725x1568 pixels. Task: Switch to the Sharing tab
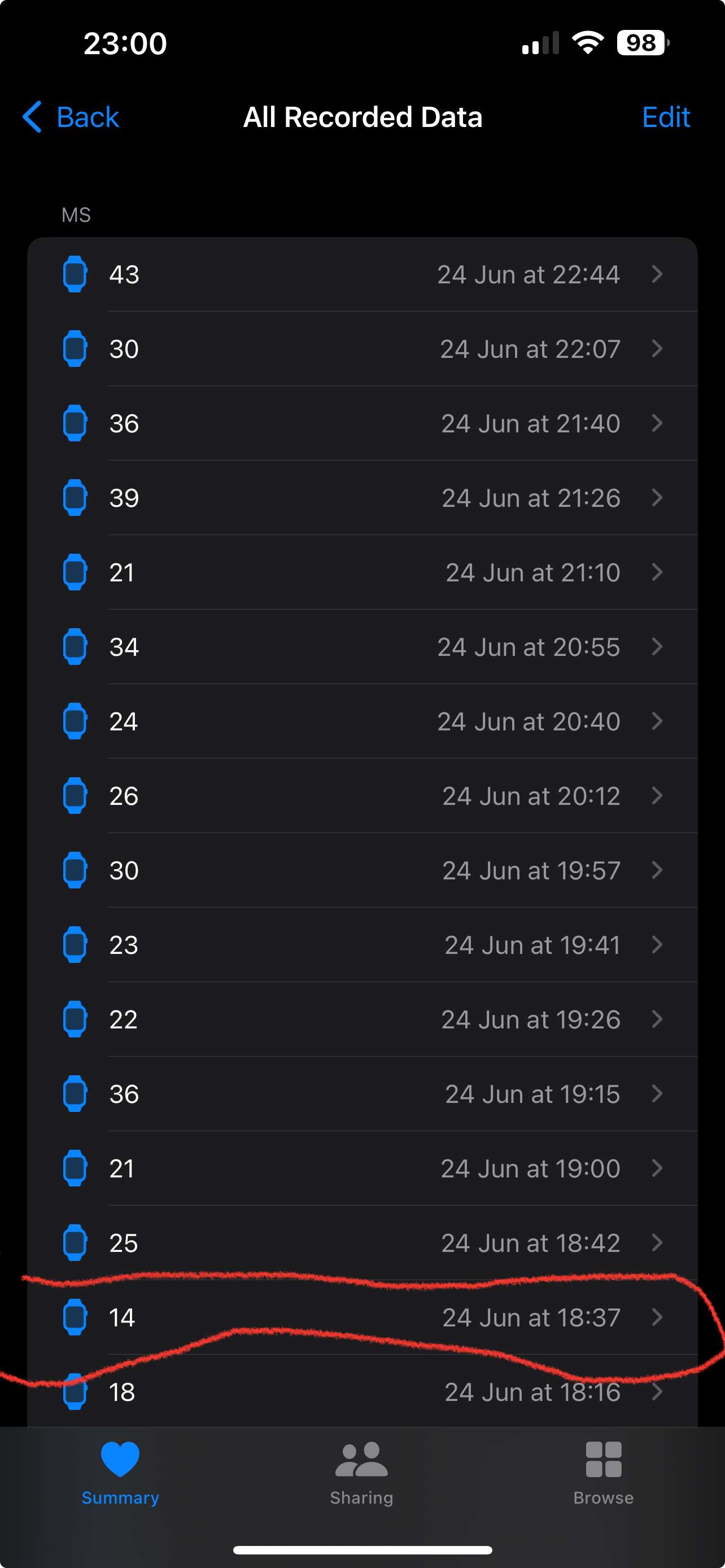coord(361,1473)
